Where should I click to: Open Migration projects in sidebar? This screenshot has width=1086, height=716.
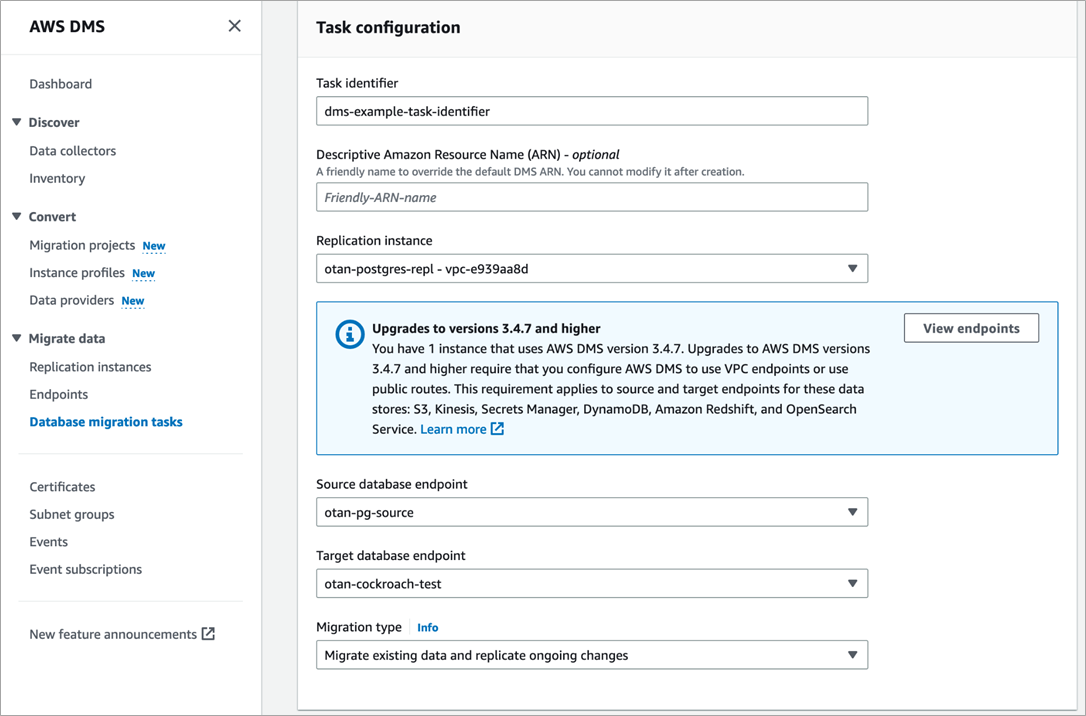82,245
